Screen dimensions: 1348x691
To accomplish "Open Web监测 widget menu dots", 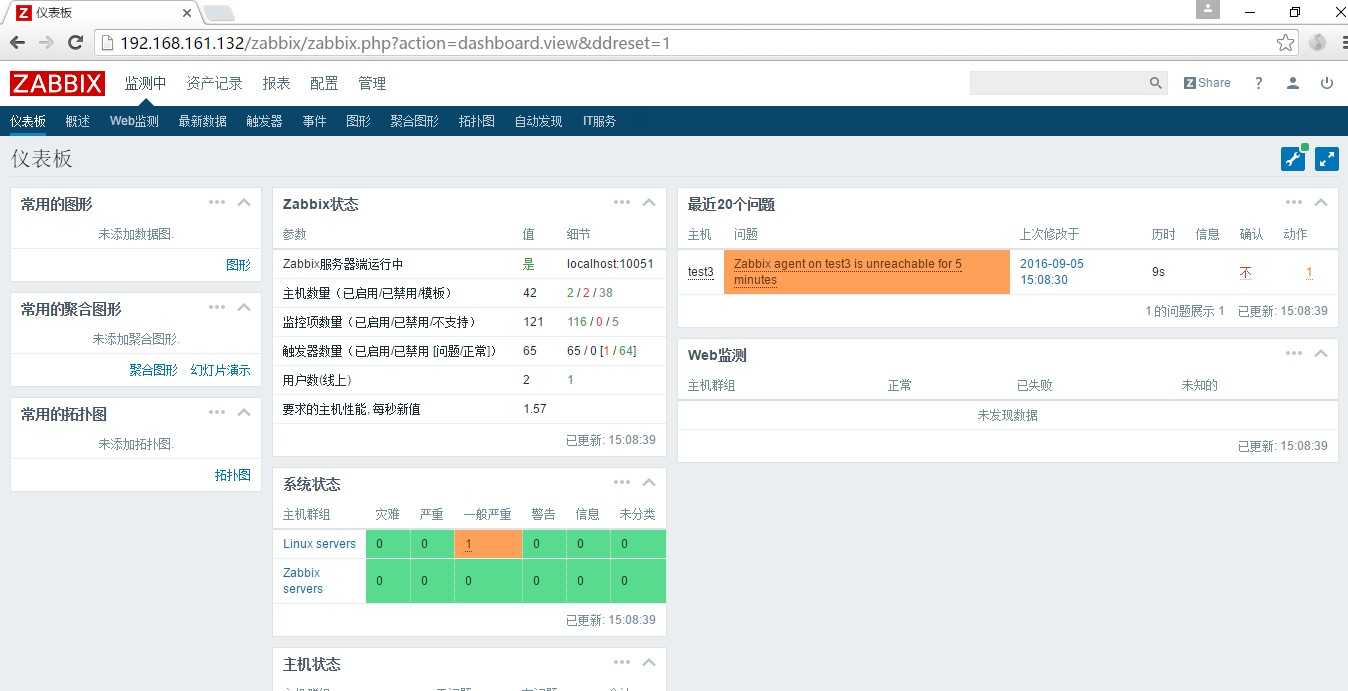I will click(1294, 353).
